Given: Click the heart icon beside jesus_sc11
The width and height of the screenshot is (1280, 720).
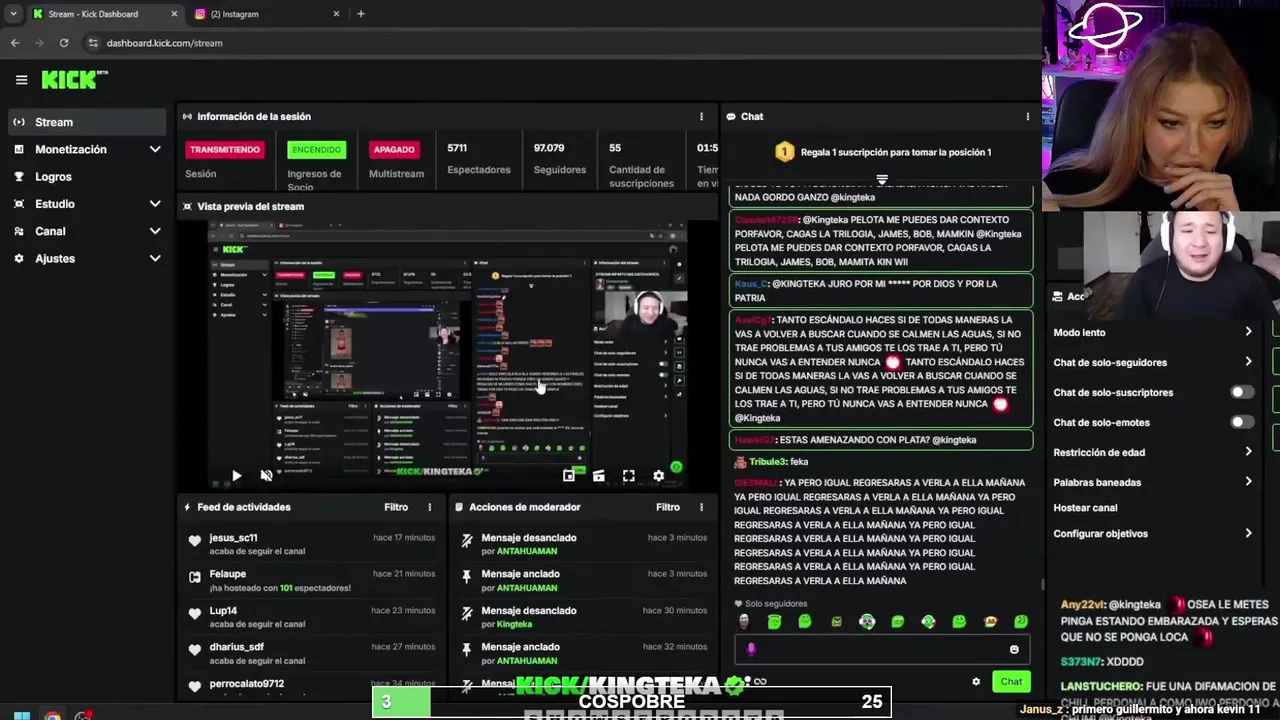Looking at the screenshot, I should coord(195,540).
